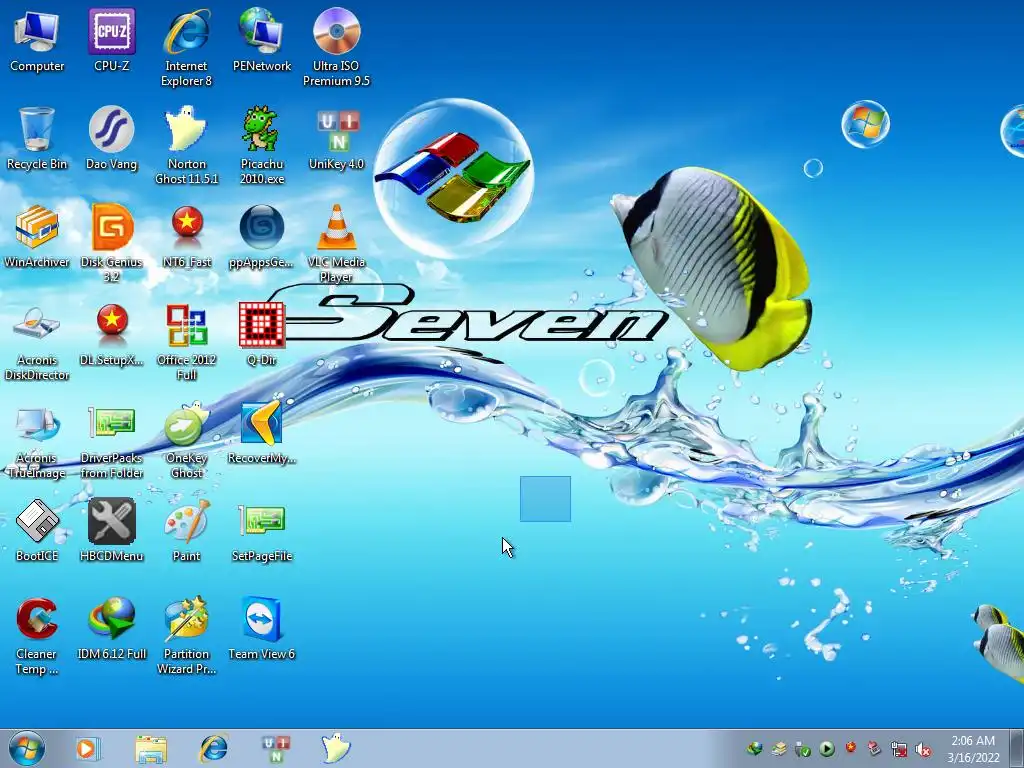Screen dimensions: 1024x768
Task: Click the muted volume tray icon
Action: [x=923, y=749]
